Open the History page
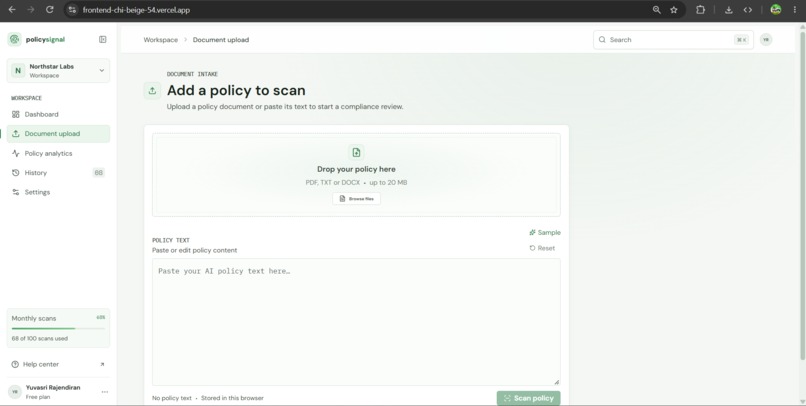The image size is (806, 406). point(58,173)
